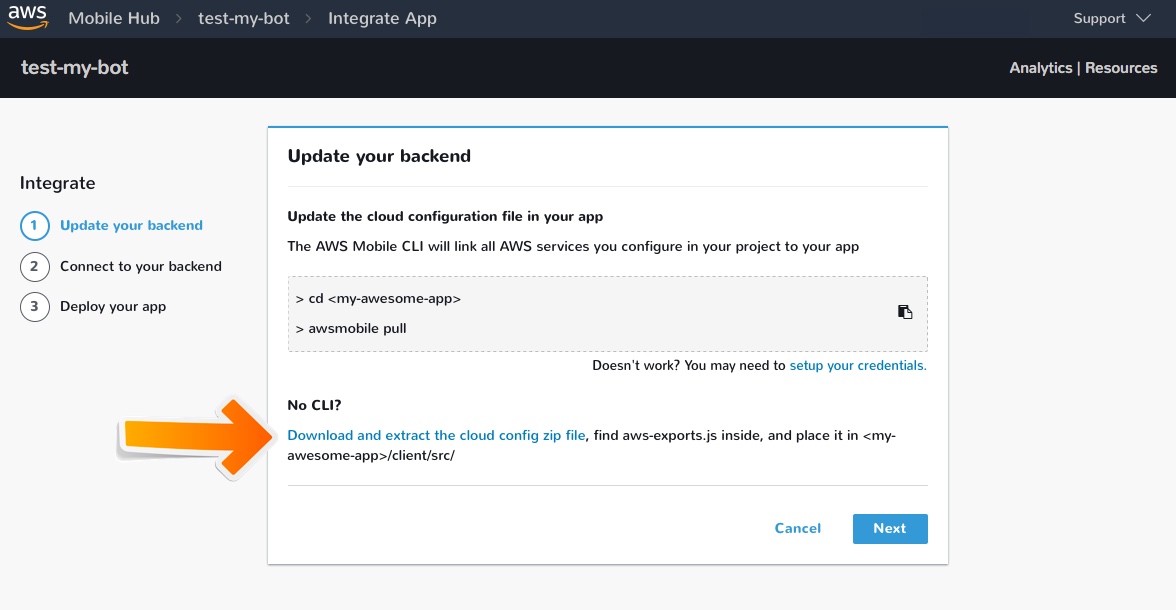The width and height of the screenshot is (1176, 610).
Task: Open the Resources link
Action: tap(1121, 68)
